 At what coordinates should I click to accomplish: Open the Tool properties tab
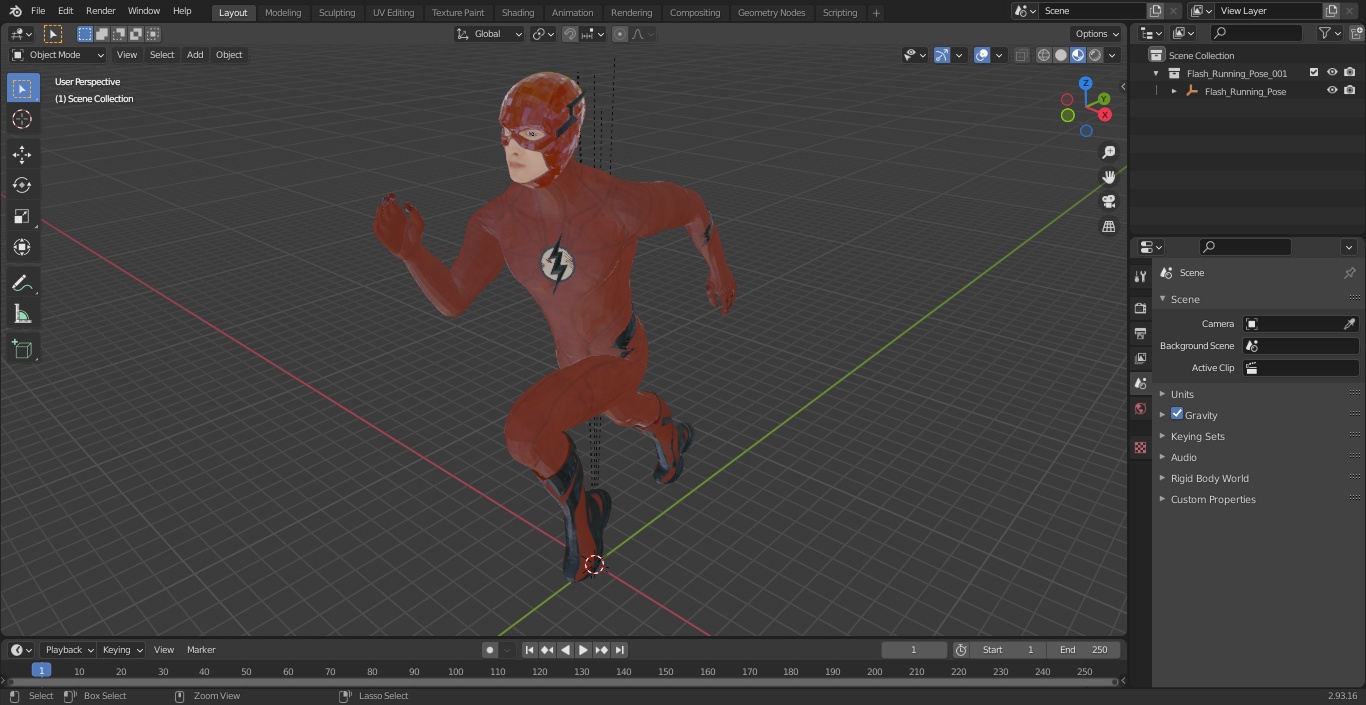[x=1140, y=276]
